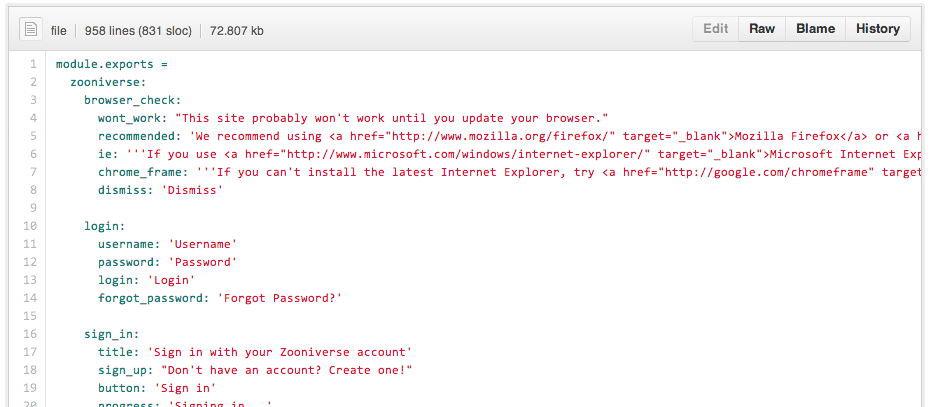Select line number 10
Image resolution: width=931 pixels, height=407 pixels.
coord(31,226)
